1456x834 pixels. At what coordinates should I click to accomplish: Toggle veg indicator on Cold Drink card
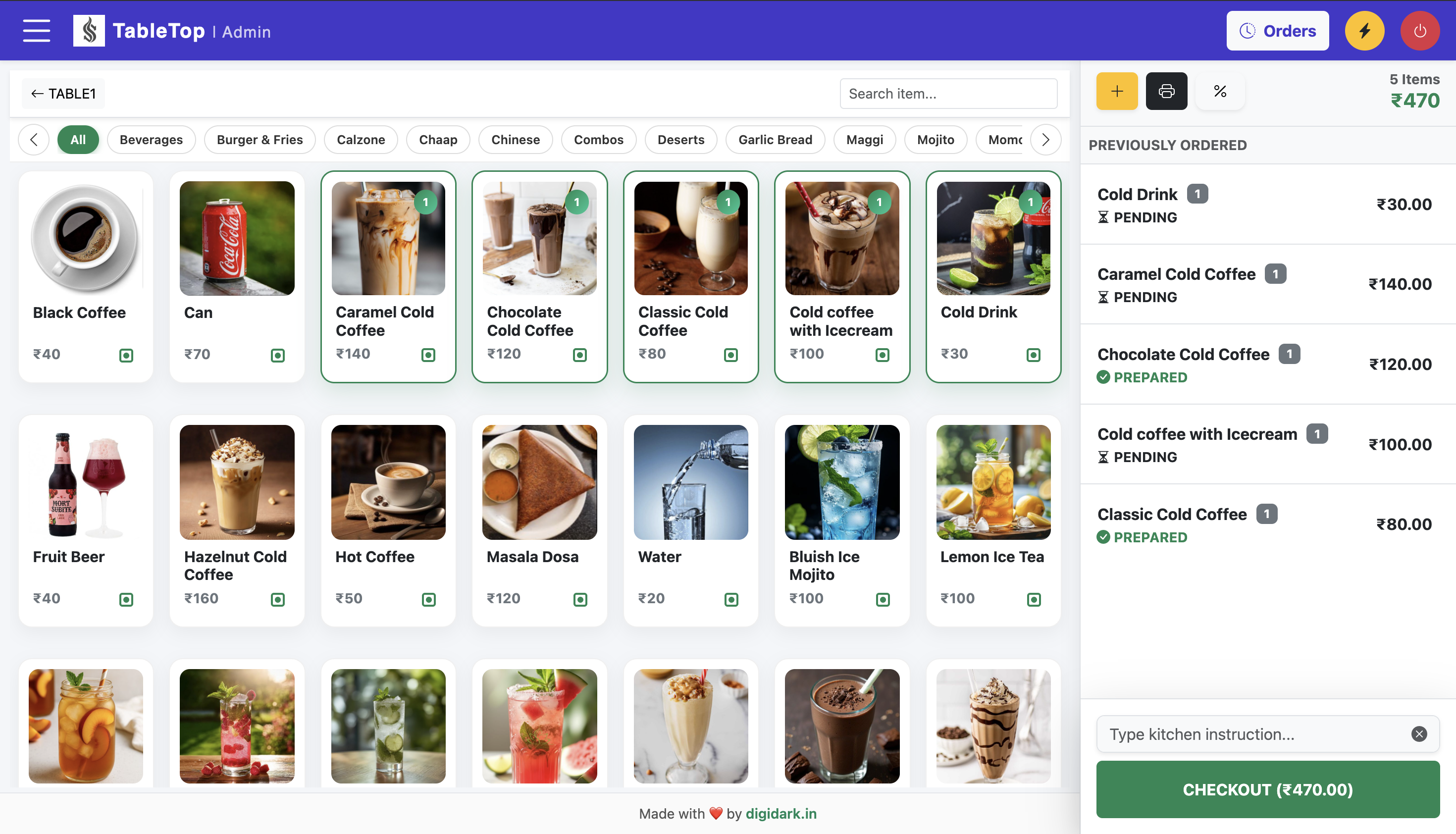pyautogui.click(x=1033, y=355)
